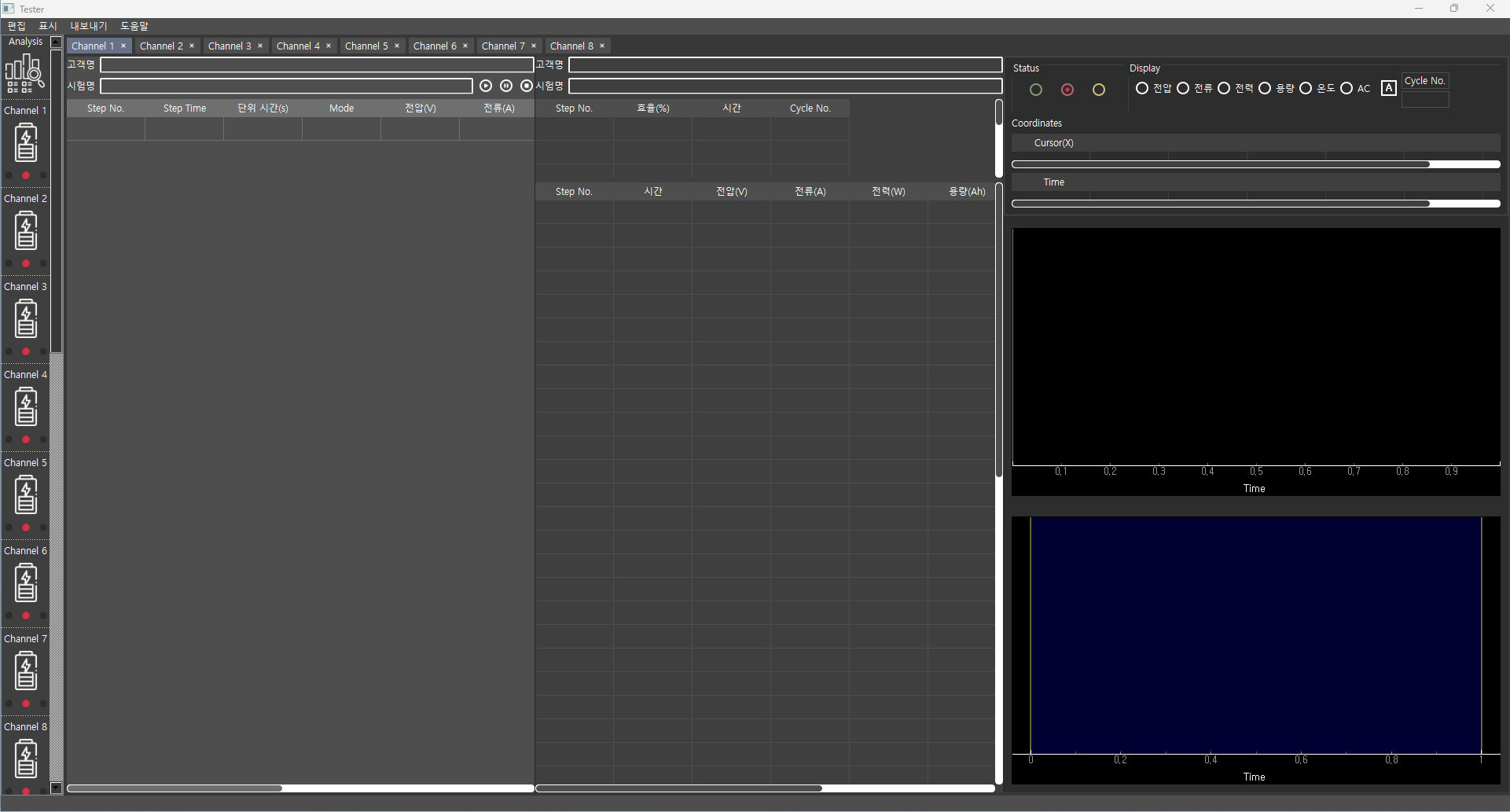Image resolution: width=1510 pixels, height=812 pixels.
Task: Select the Channel 1 battery icon
Action: point(26,143)
